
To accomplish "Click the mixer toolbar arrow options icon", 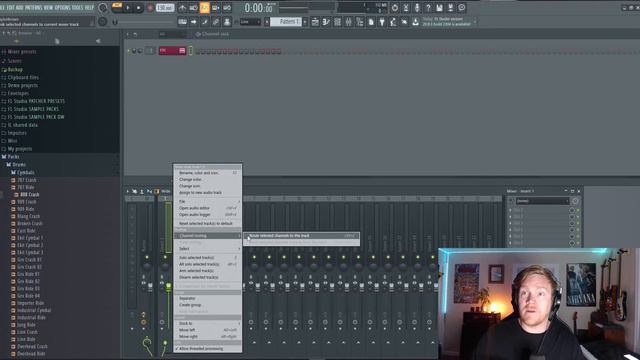I will [x=127, y=191].
